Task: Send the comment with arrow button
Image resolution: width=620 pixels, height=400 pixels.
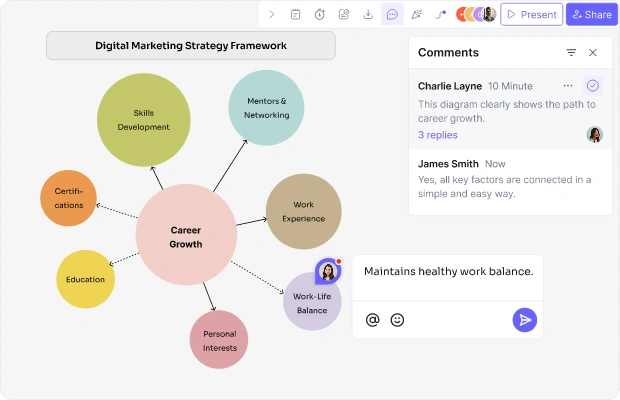Action: pos(525,320)
